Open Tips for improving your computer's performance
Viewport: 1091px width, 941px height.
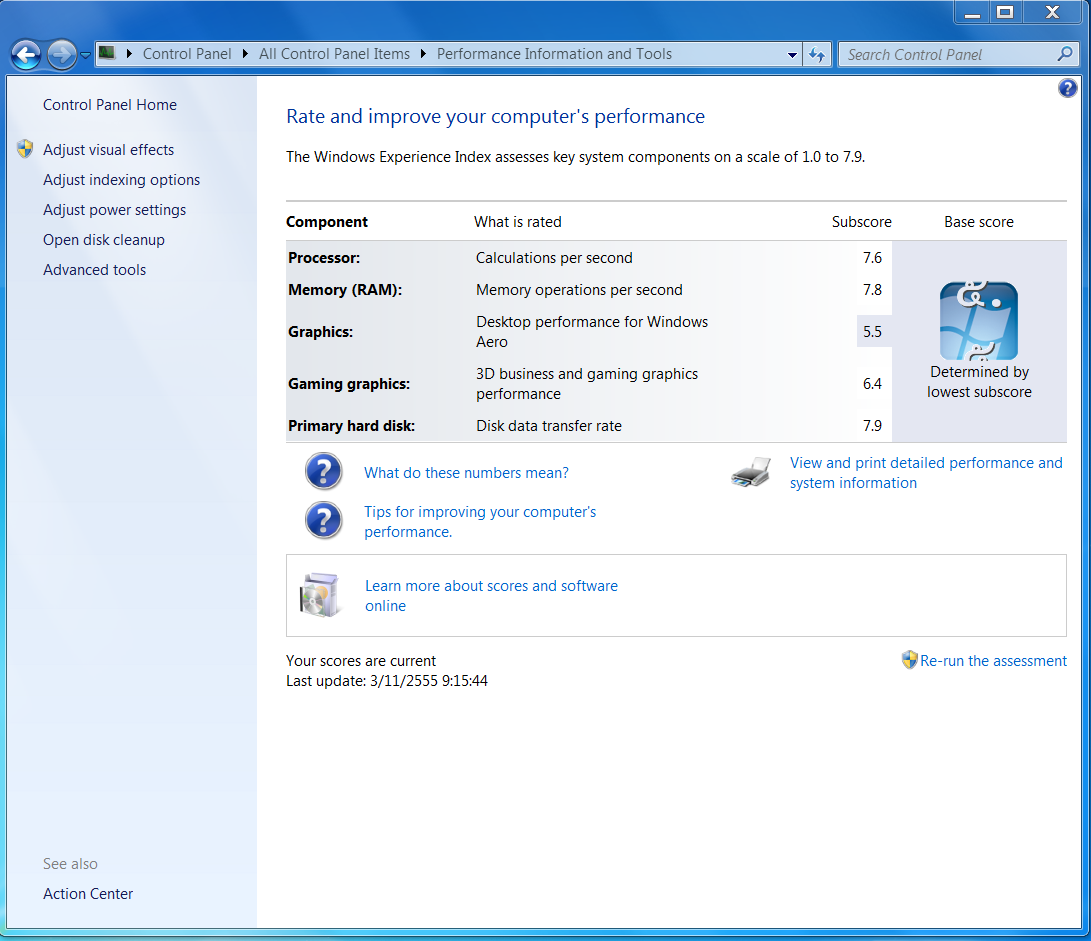point(480,521)
